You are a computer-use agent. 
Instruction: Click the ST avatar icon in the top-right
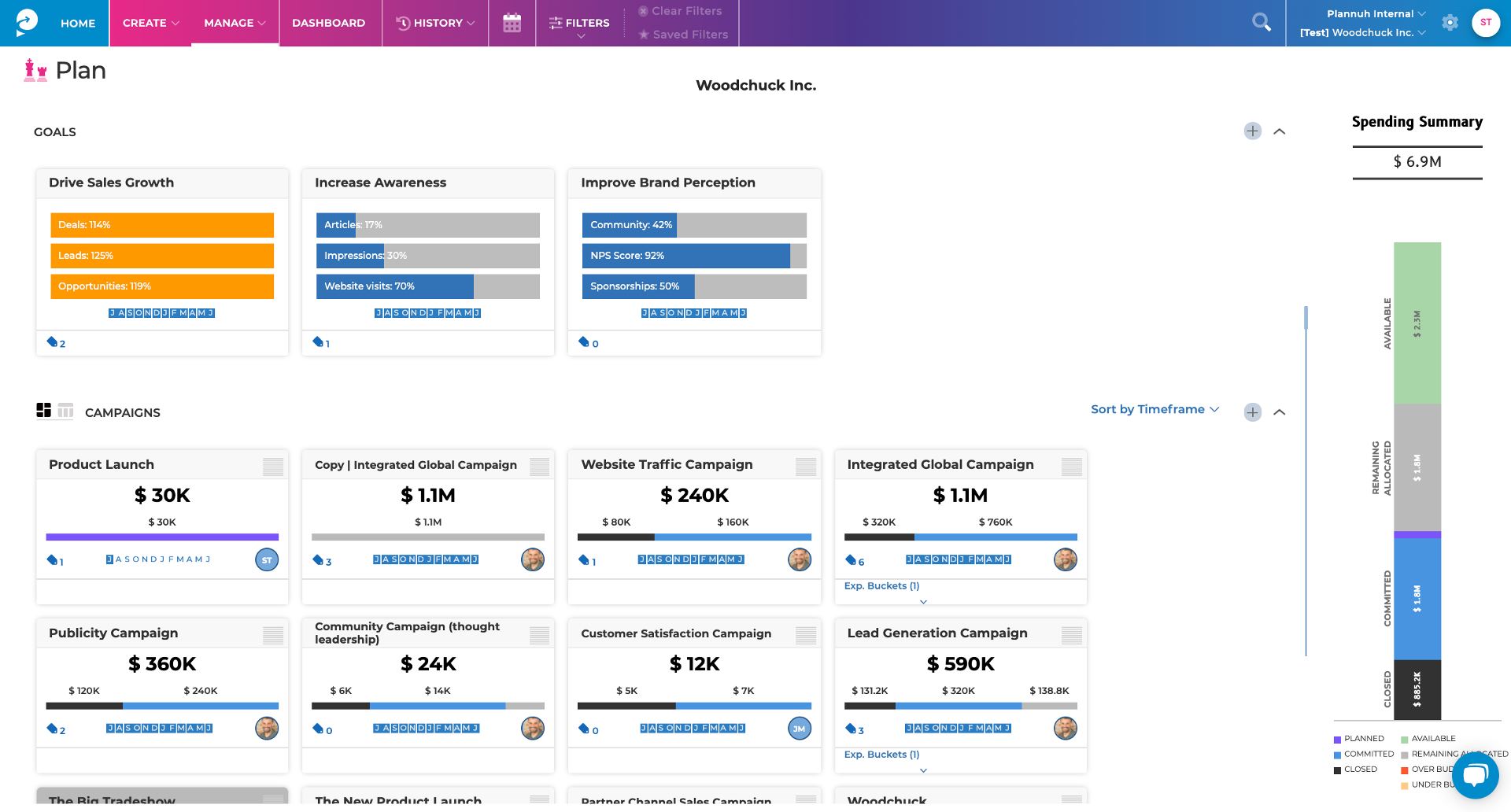click(1486, 23)
